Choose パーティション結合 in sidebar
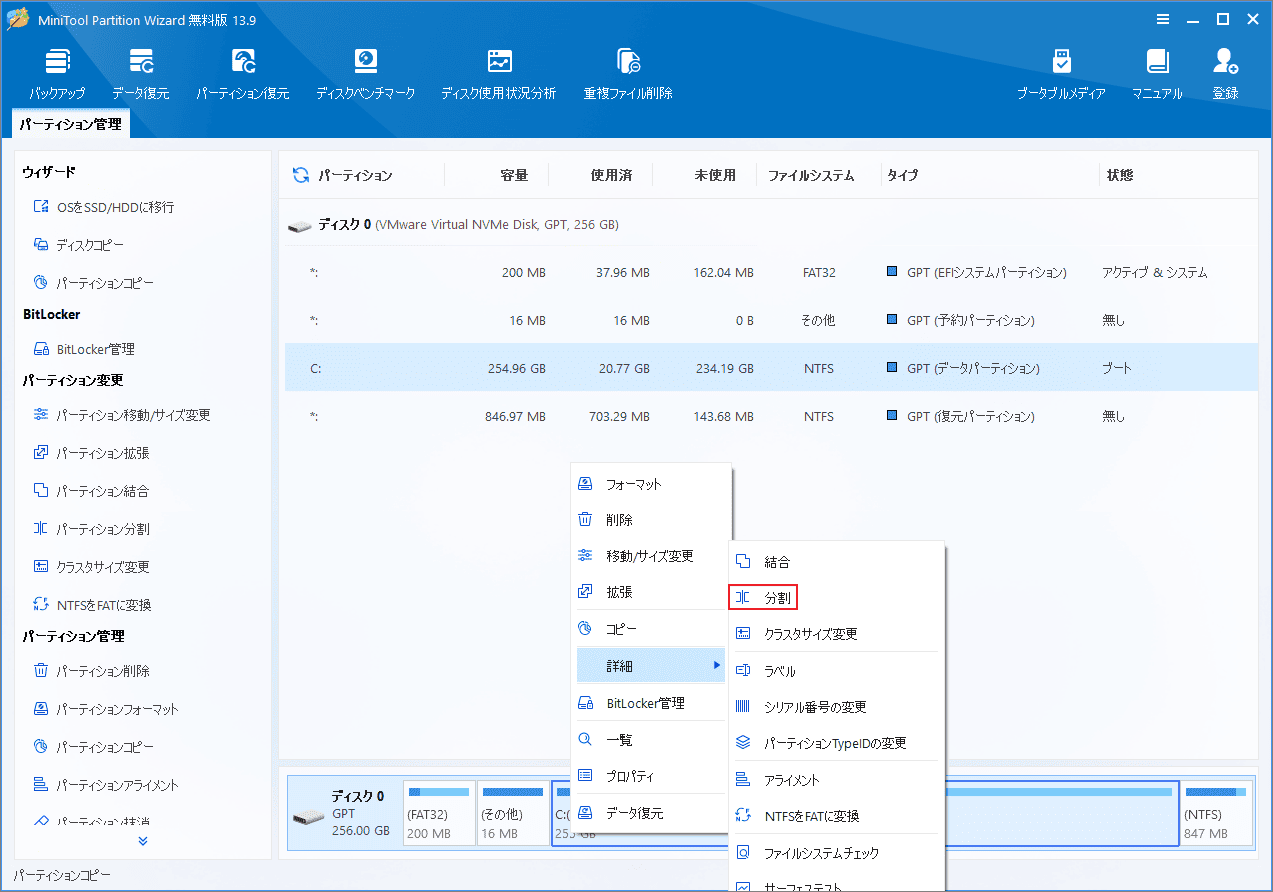Screen dimensions: 1273x892 (91, 491)
